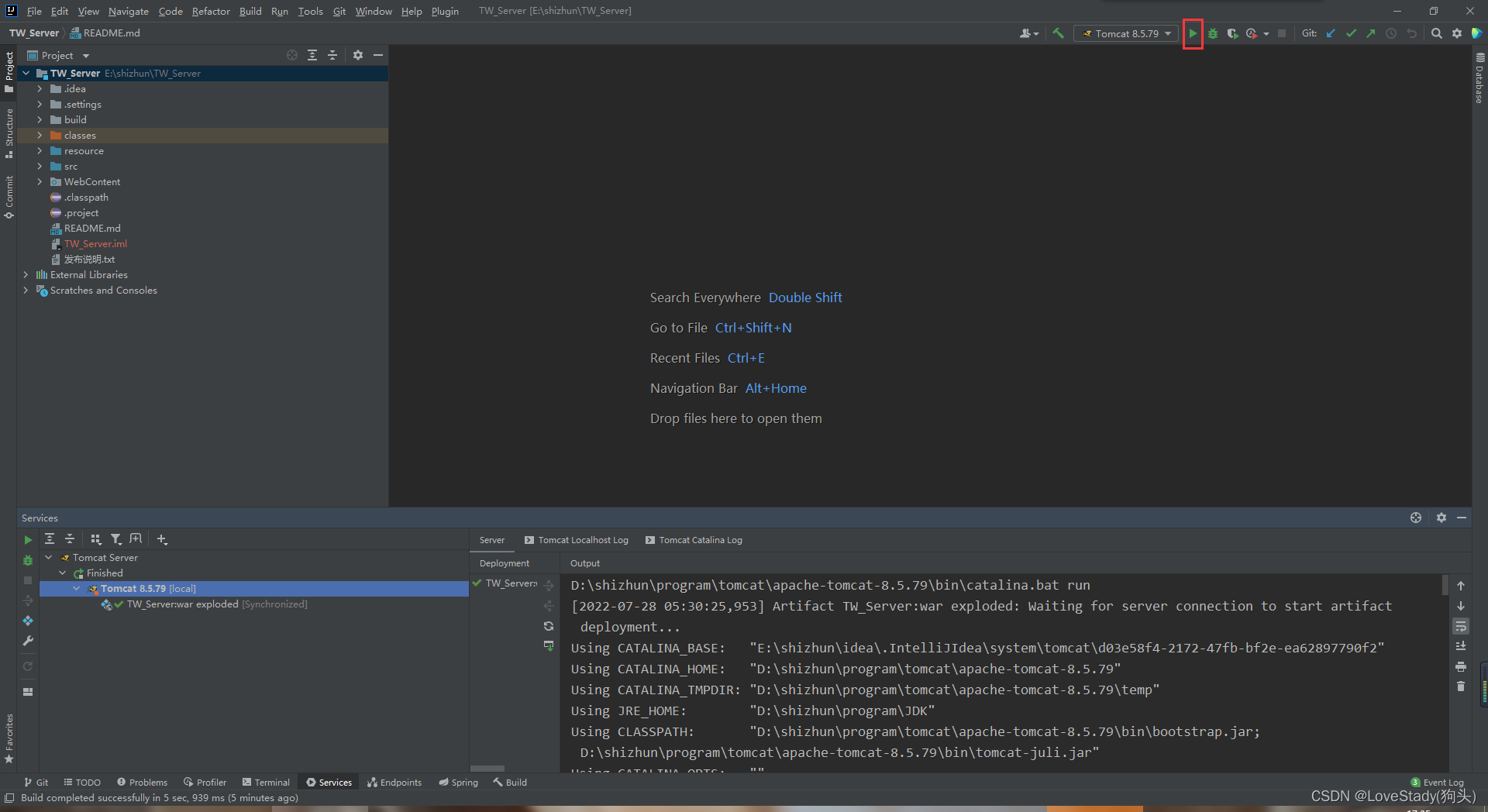Screen dimensions: 1488x812
Task: Open the Project view selector dropdown
Action: tap(59, 56)
